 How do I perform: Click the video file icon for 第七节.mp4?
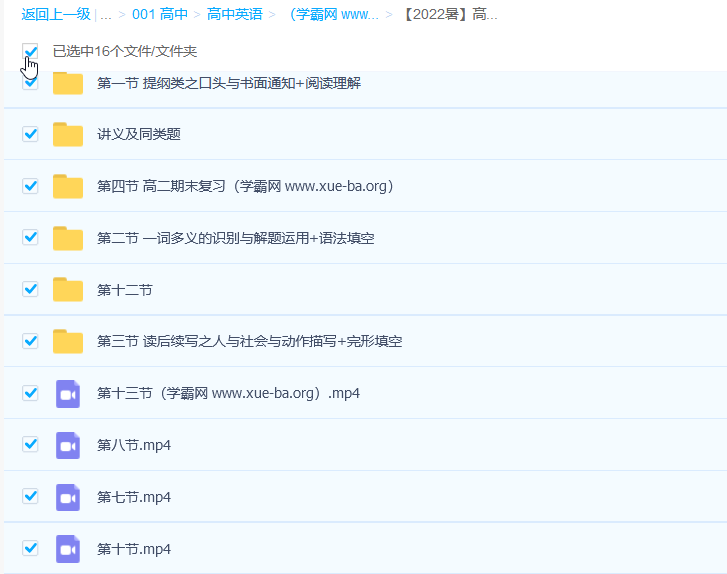tap(68, 497)
